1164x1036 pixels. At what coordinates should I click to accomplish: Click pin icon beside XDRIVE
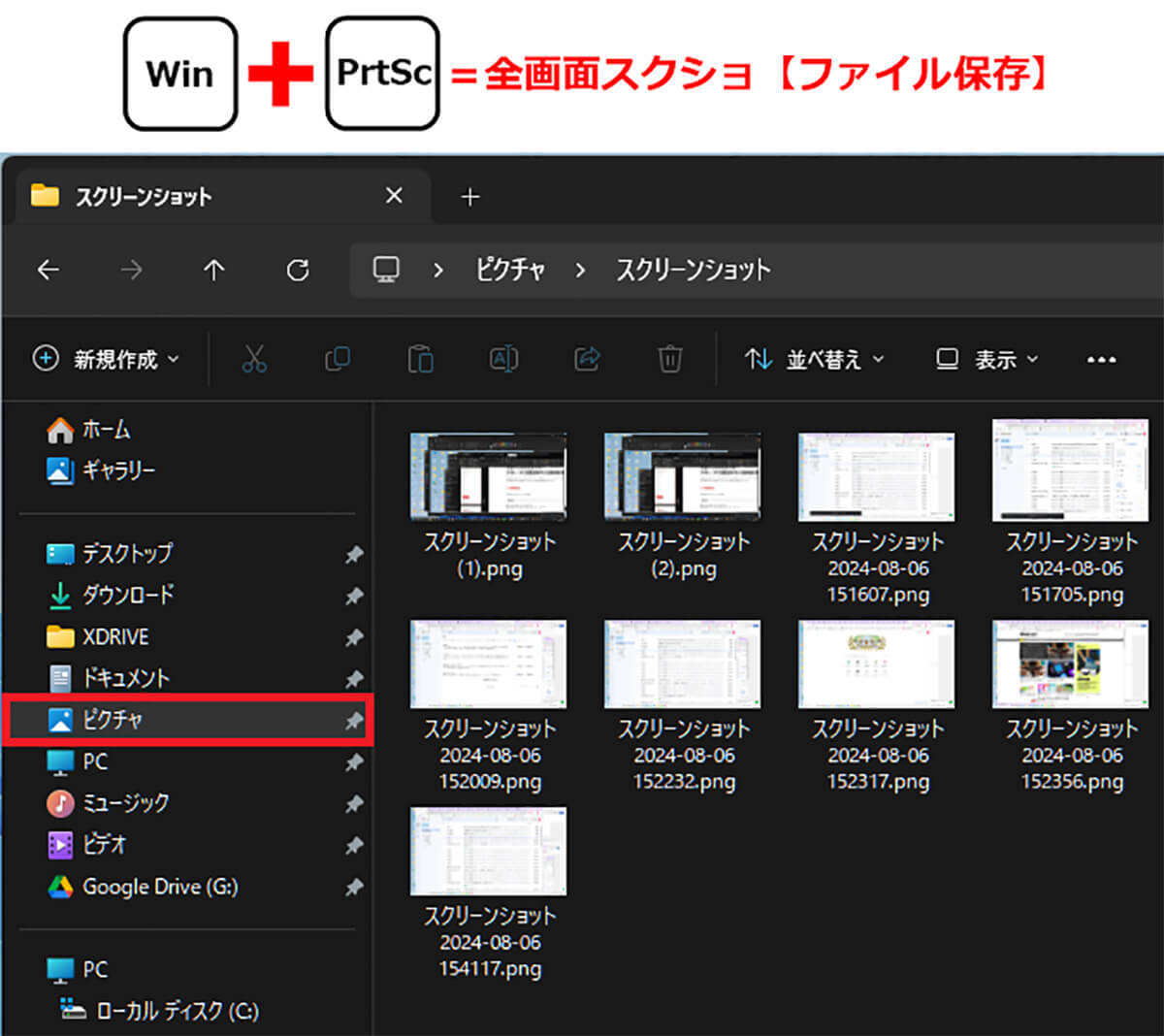[354, 637]
